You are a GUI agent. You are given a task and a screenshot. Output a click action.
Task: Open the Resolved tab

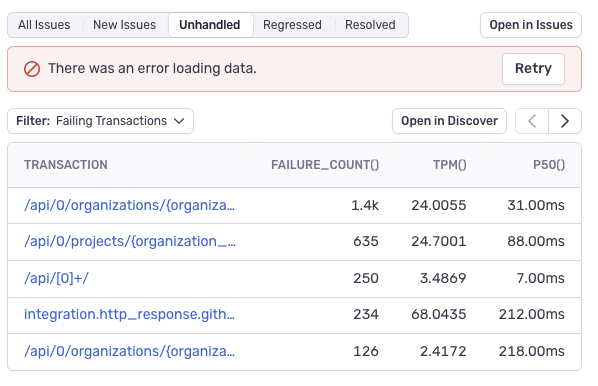370,25
